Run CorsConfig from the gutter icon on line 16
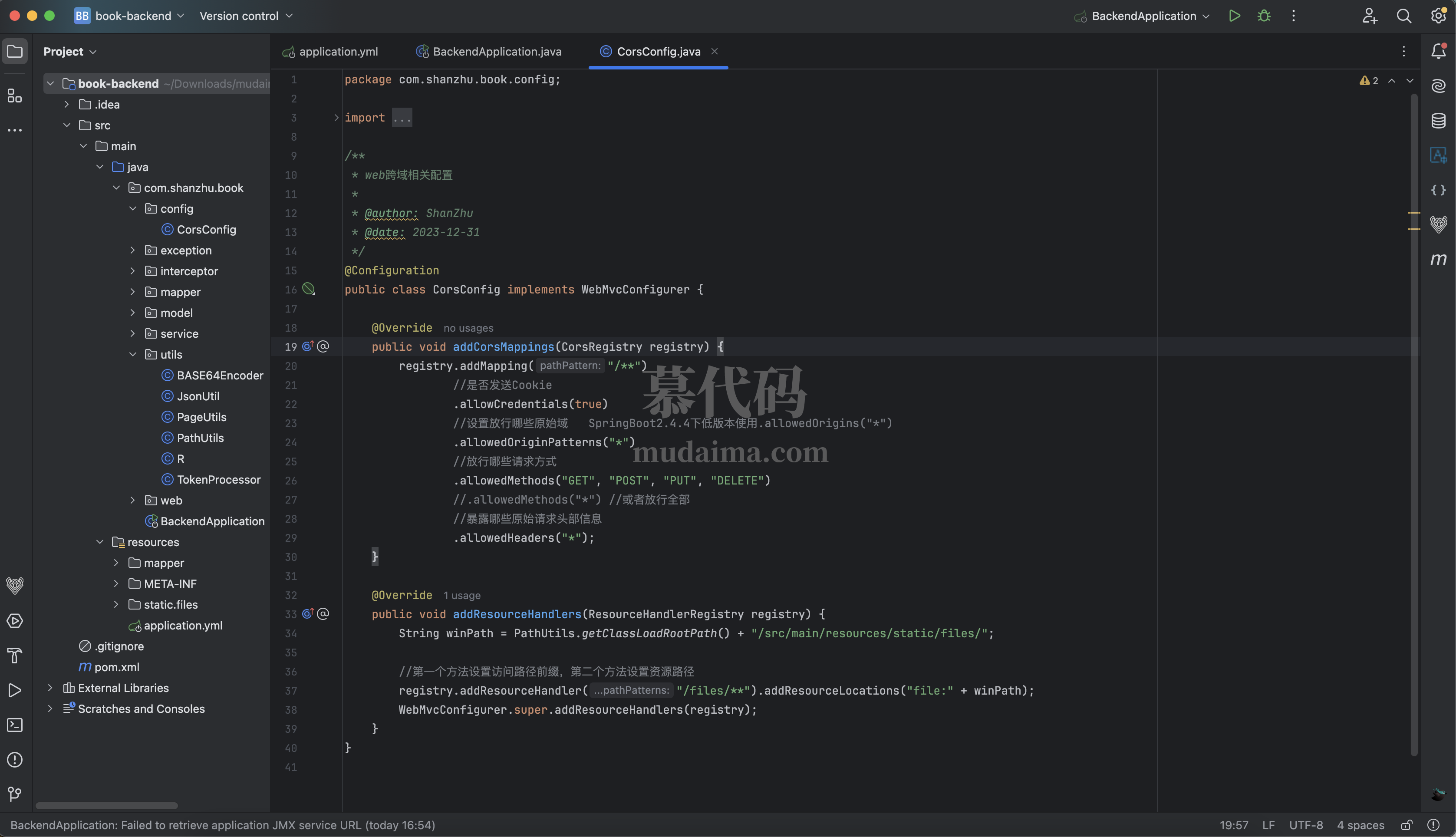 tap(309, 289)
